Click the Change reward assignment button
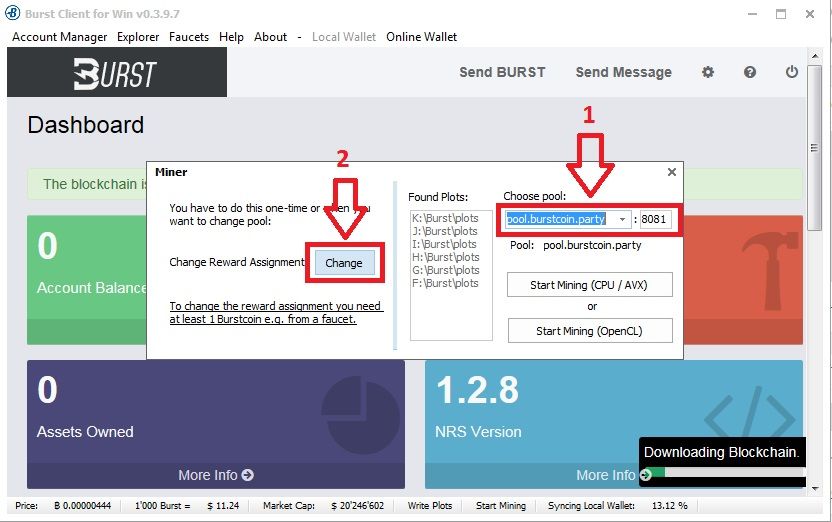Image resolution: width=832 pixels, height=522 pixels. (344, 263)
